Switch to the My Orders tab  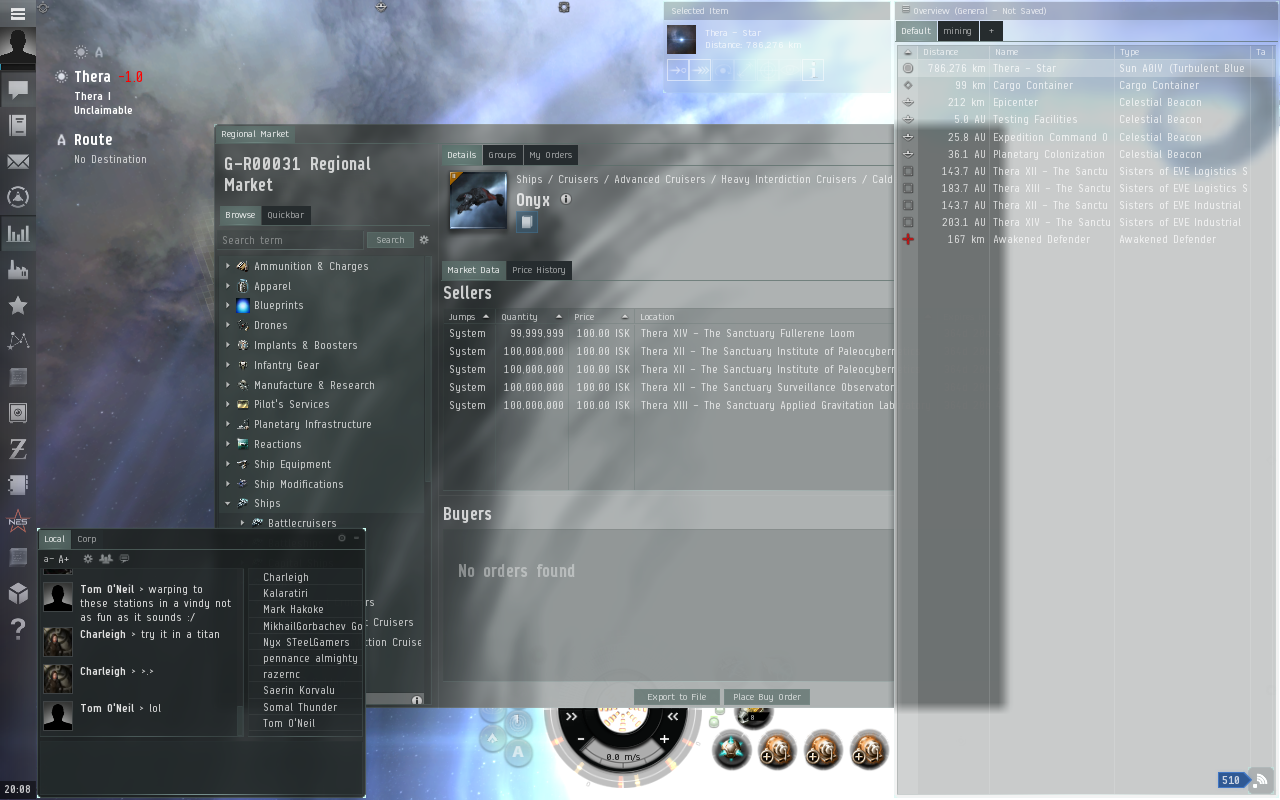point(550,155)
